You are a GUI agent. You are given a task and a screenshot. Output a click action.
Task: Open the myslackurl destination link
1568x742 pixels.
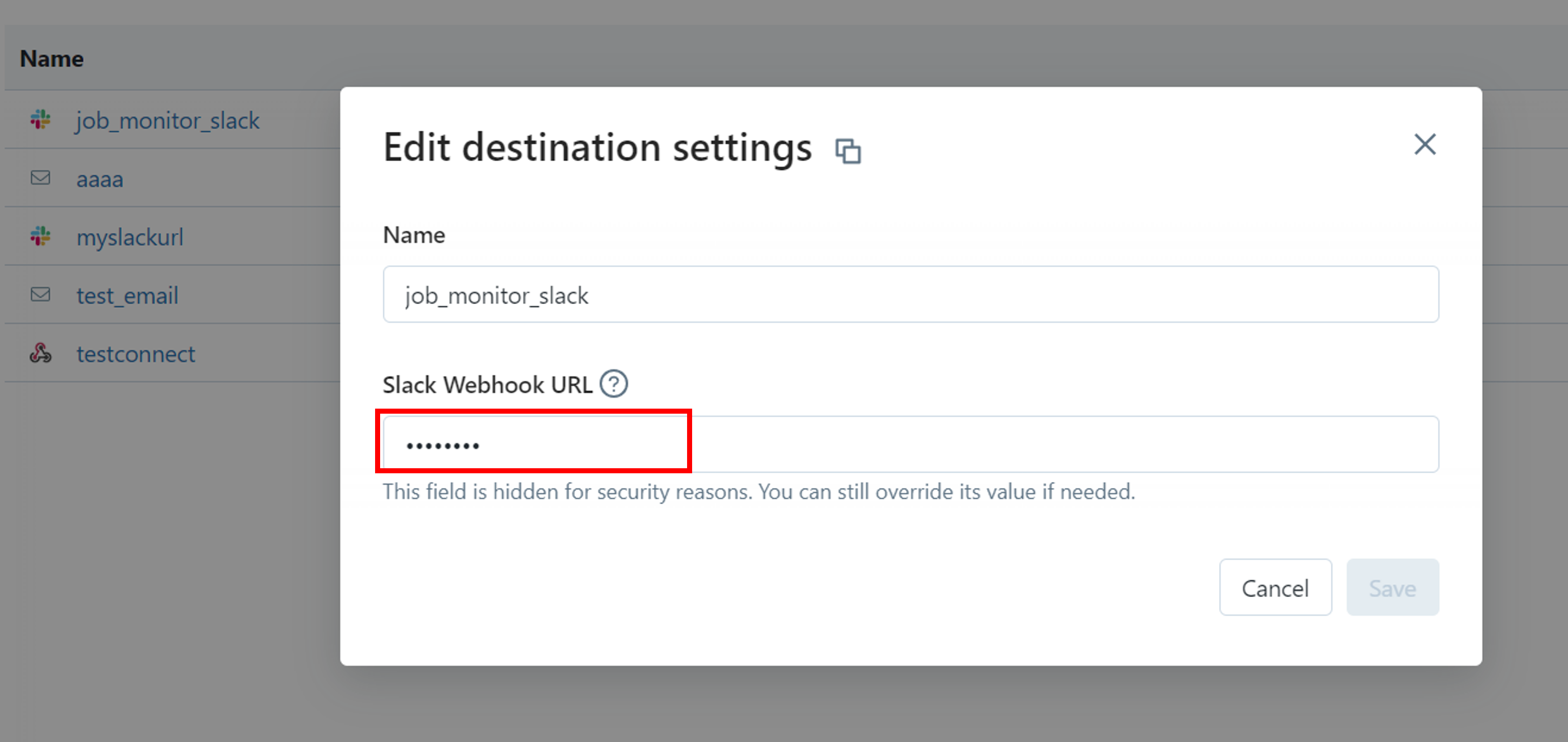click(130, 237)
